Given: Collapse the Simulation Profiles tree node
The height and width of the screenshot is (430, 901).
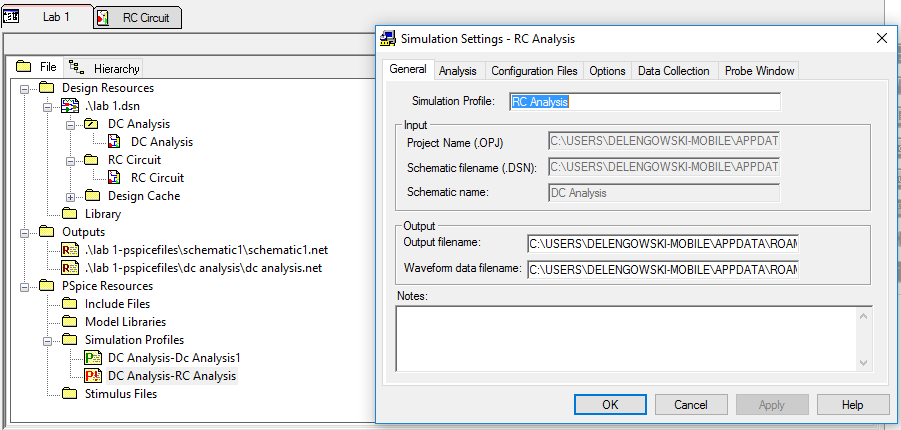Looking at the screenshot, I should click(47, 341).
